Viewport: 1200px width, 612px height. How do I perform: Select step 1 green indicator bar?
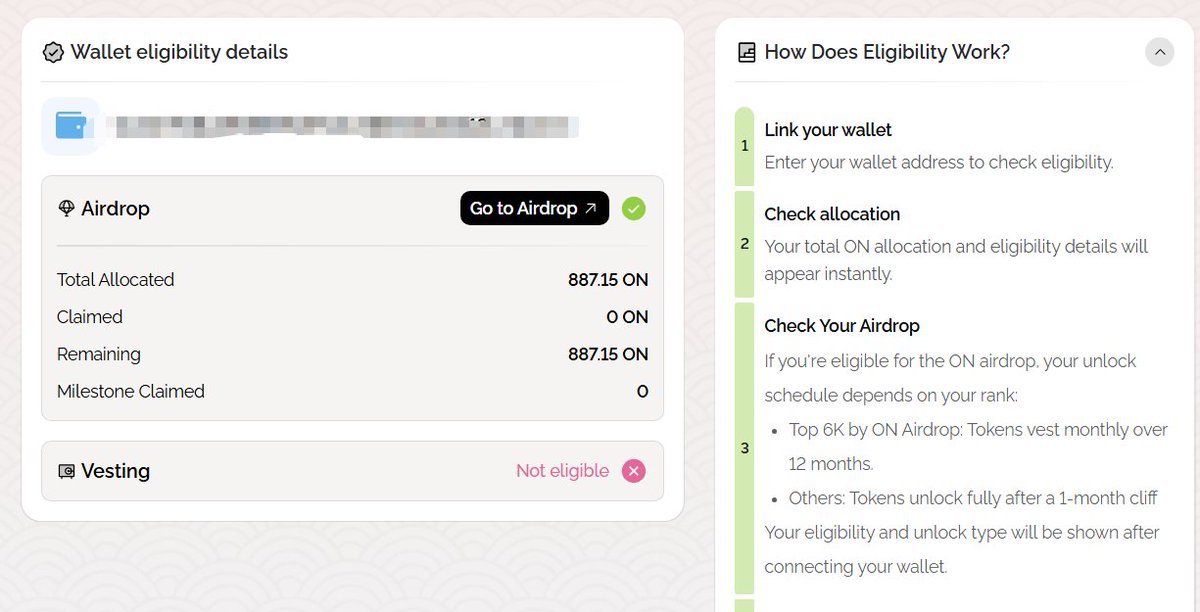(744, 146)
